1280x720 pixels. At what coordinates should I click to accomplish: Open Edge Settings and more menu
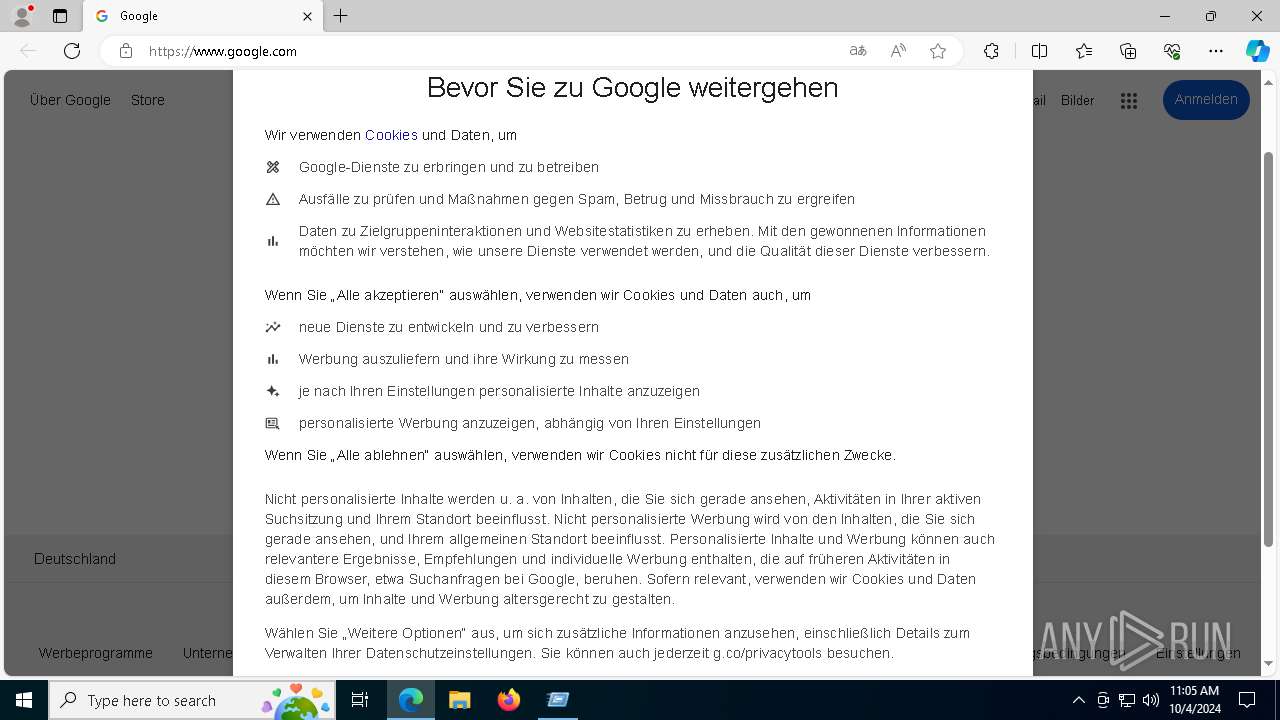click(x=1216, y=51)
